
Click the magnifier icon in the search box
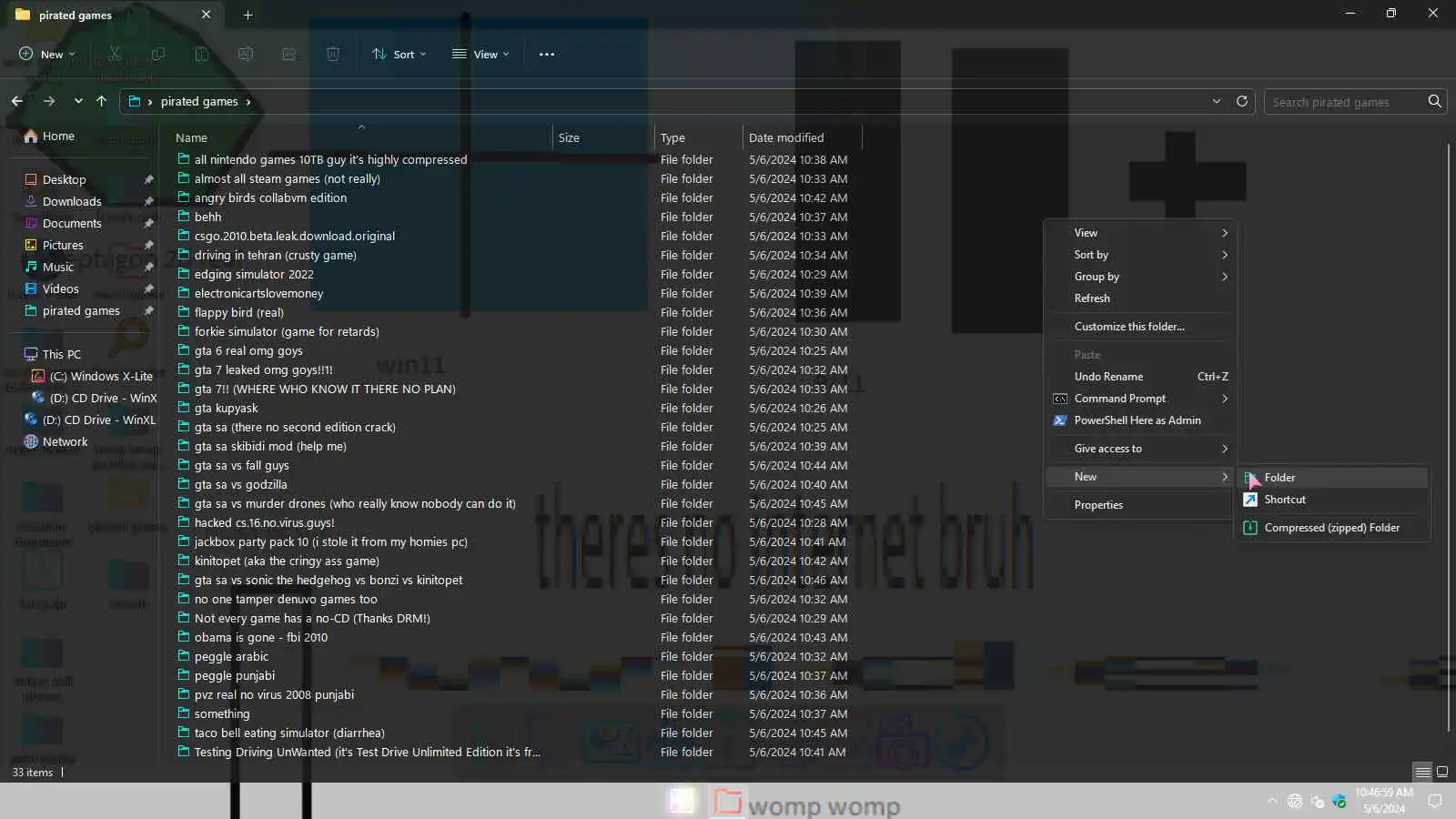click(x=1435, y=101)
